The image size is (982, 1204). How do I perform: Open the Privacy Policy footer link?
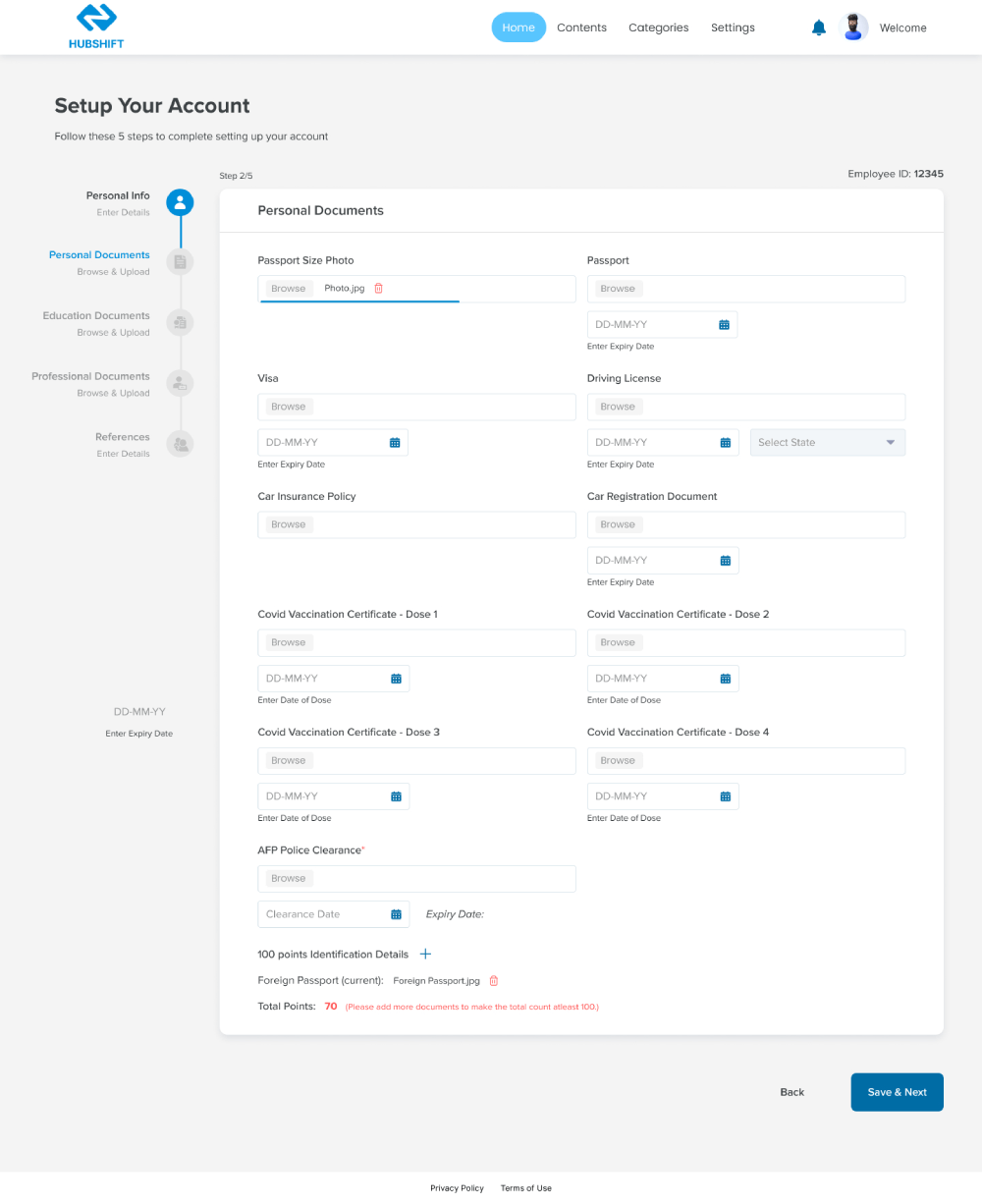(x=457, y=1188)
